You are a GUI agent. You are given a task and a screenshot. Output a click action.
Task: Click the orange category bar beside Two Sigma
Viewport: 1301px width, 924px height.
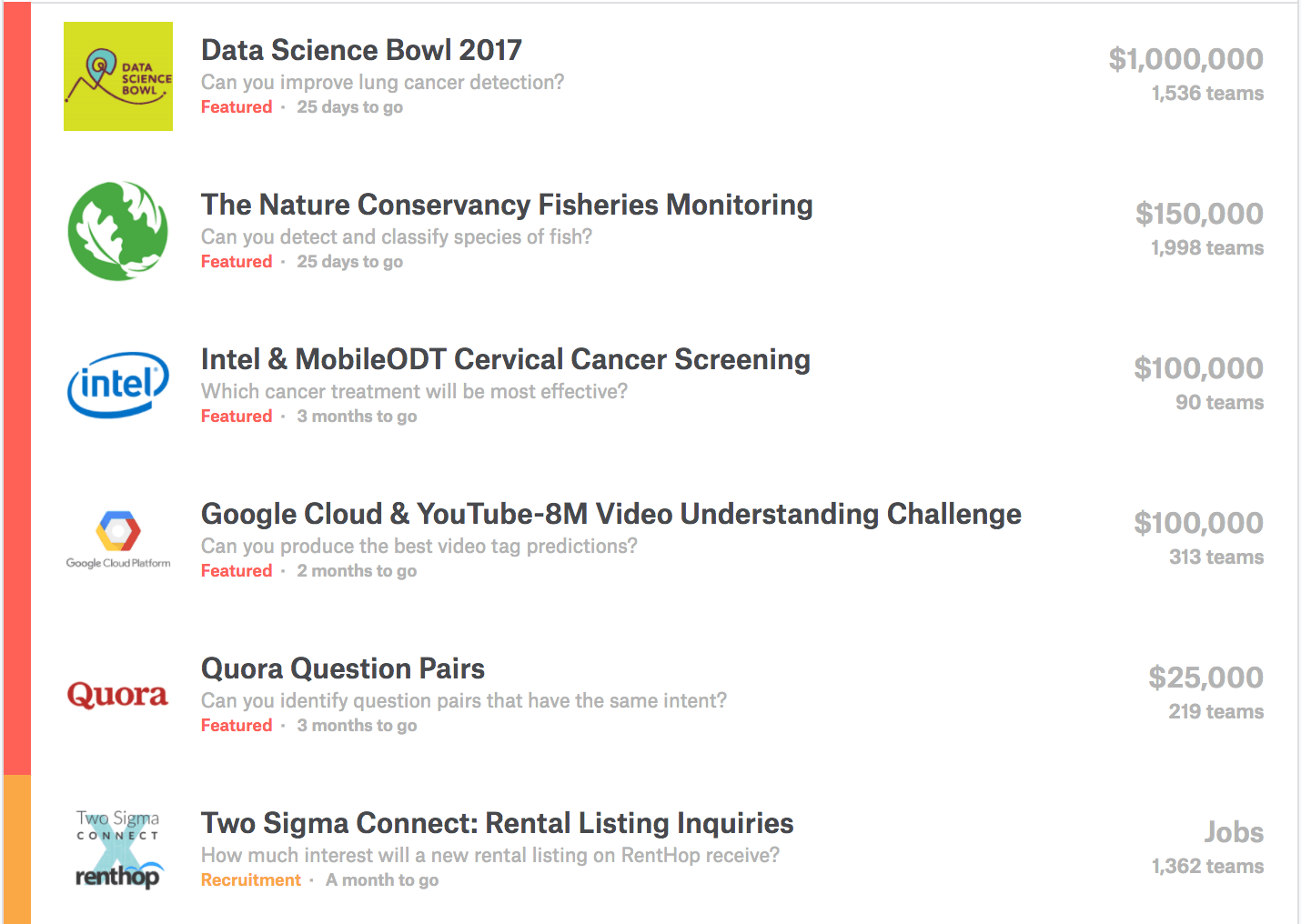[17, 849]
